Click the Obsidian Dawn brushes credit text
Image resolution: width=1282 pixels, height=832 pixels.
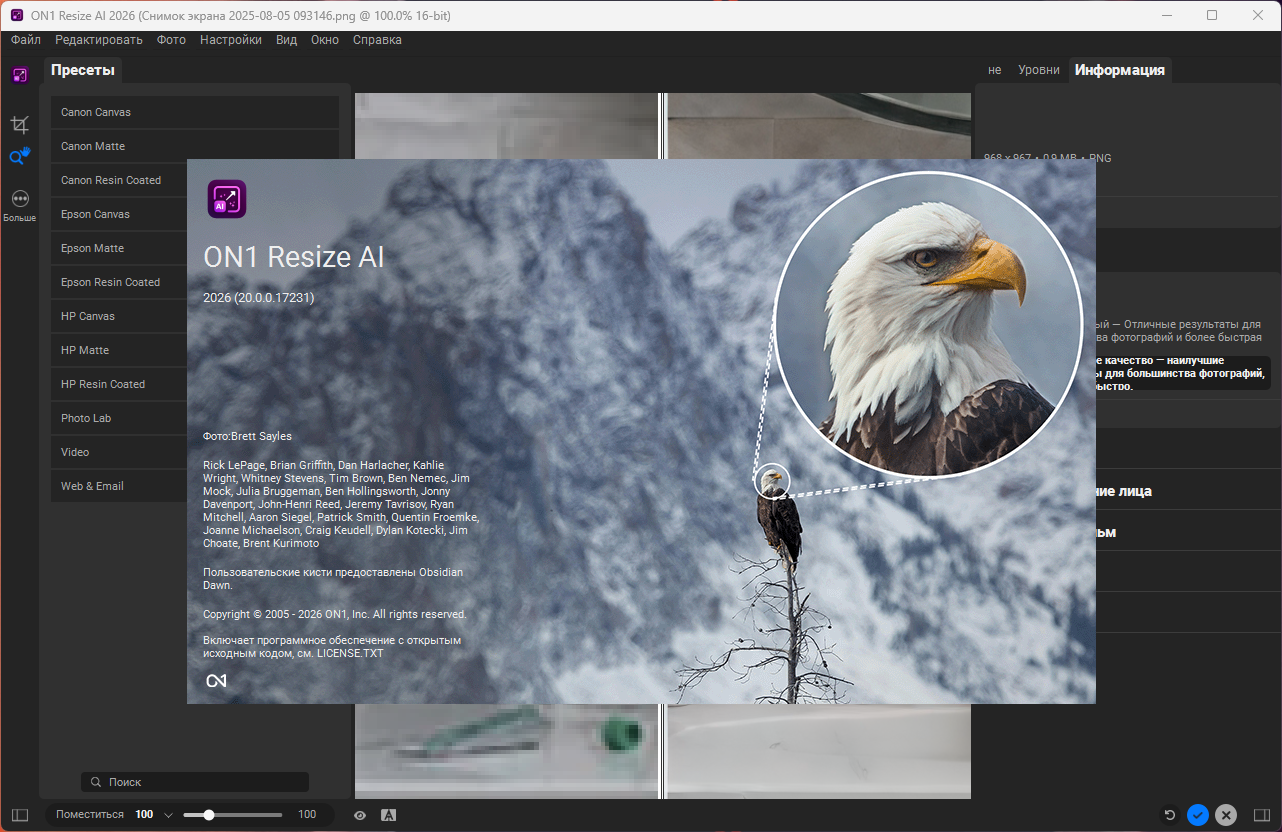(x=333, y=578)
